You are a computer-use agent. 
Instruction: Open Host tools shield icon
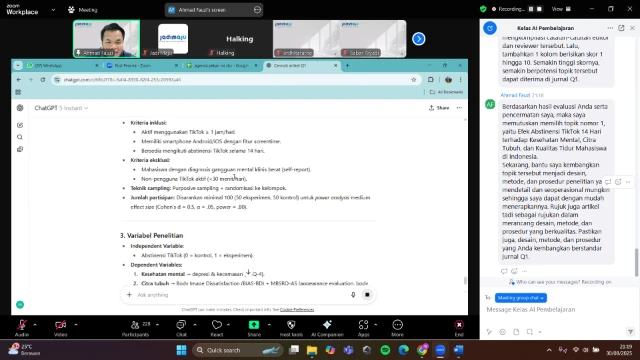point(291,325)
